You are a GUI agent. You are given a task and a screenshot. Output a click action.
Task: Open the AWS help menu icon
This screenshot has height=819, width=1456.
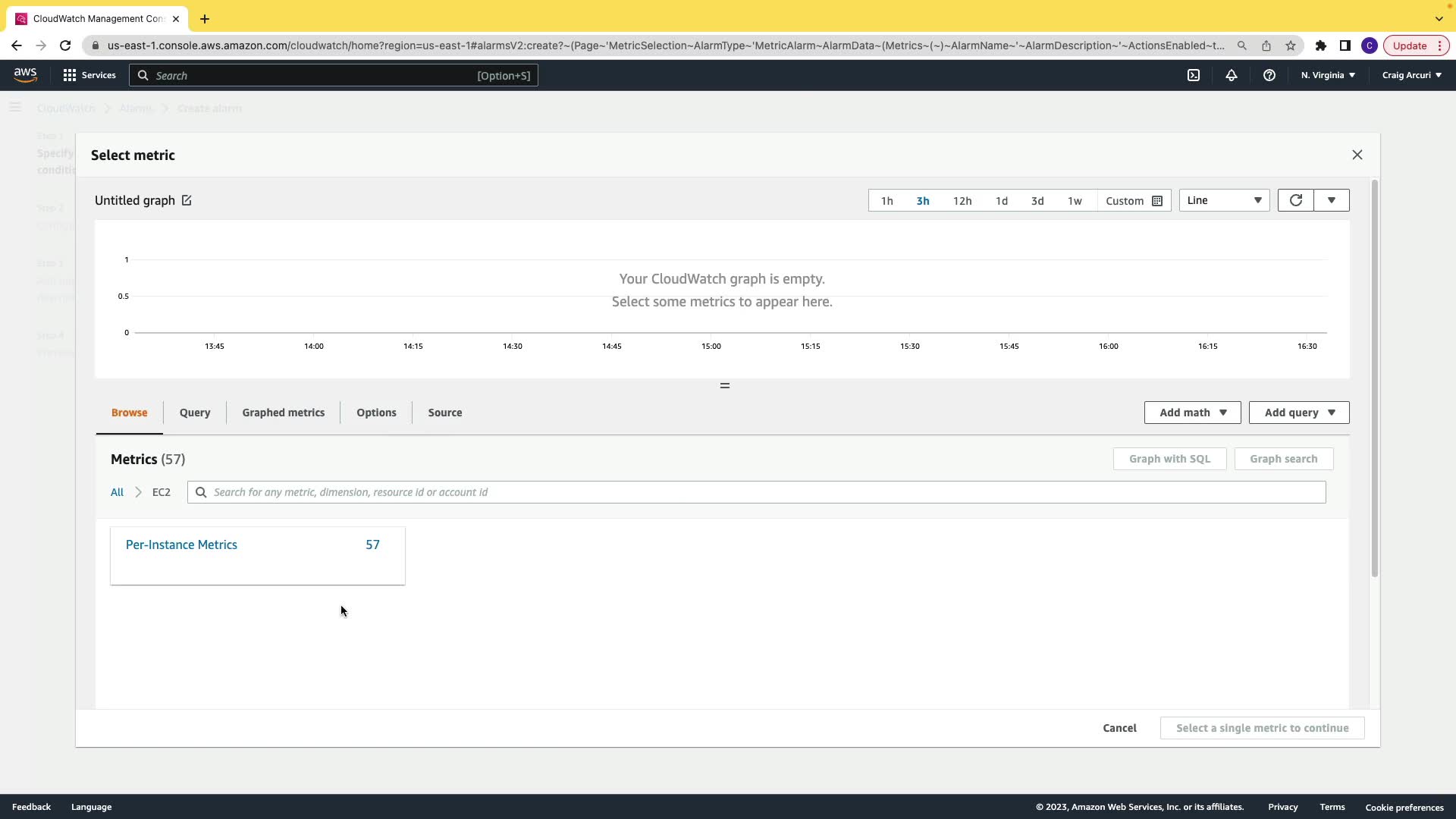point(1269,75)
